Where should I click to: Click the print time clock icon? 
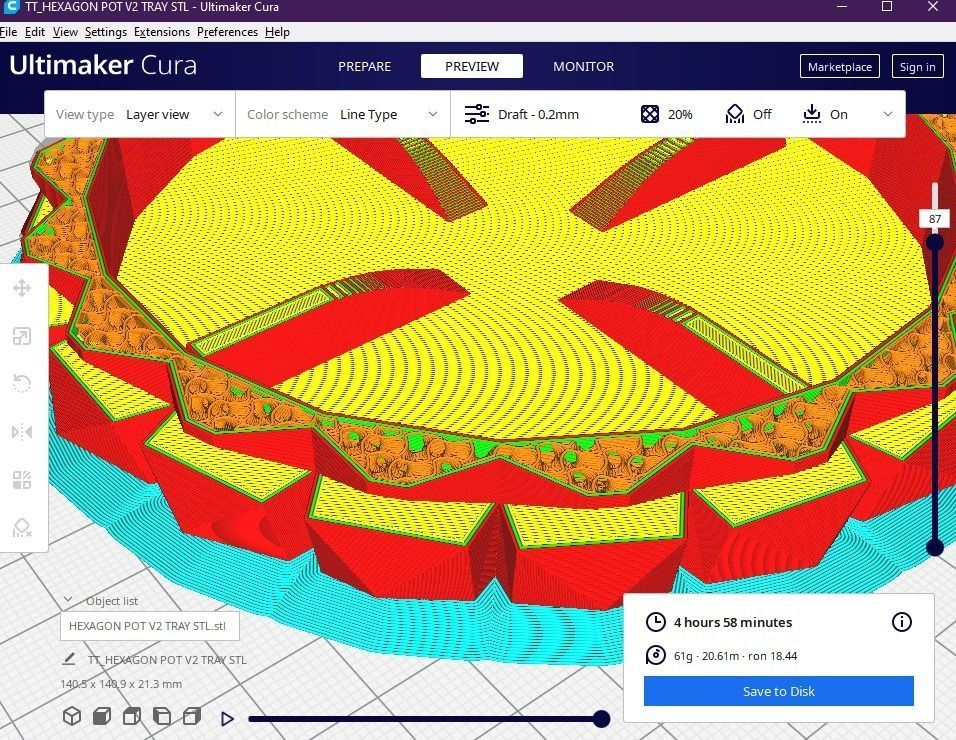coord(655,622)
